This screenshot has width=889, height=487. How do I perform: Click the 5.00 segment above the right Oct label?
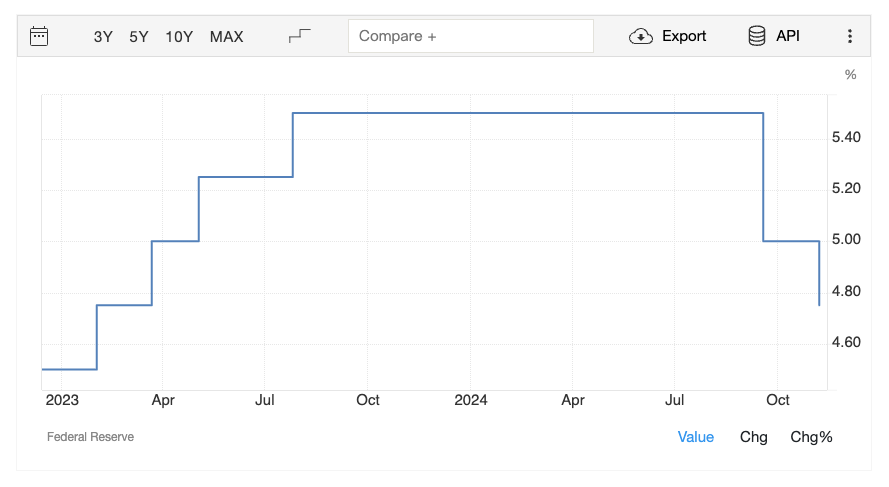click(790, 241)
